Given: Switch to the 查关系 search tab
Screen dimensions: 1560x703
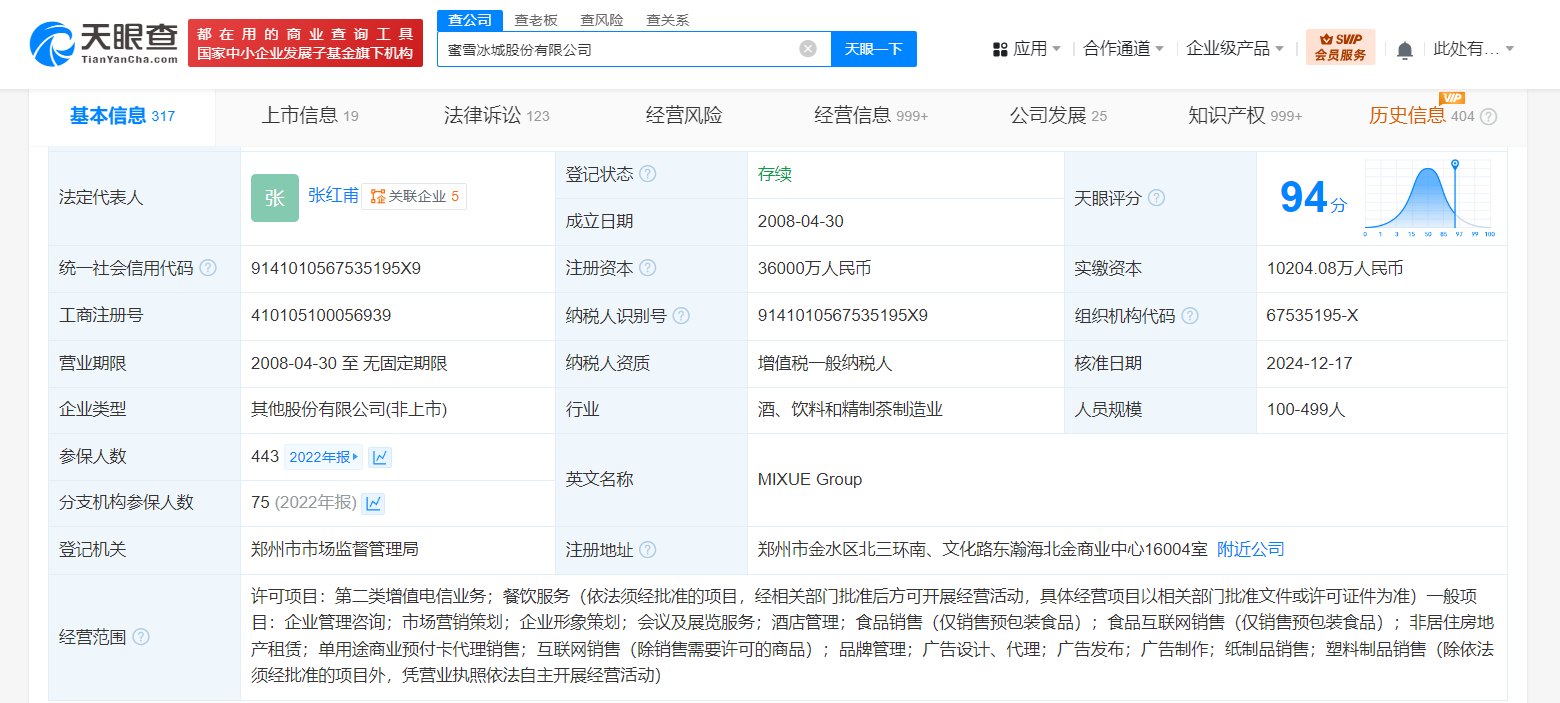Looking at the screenshot, I should click(668, 20).
